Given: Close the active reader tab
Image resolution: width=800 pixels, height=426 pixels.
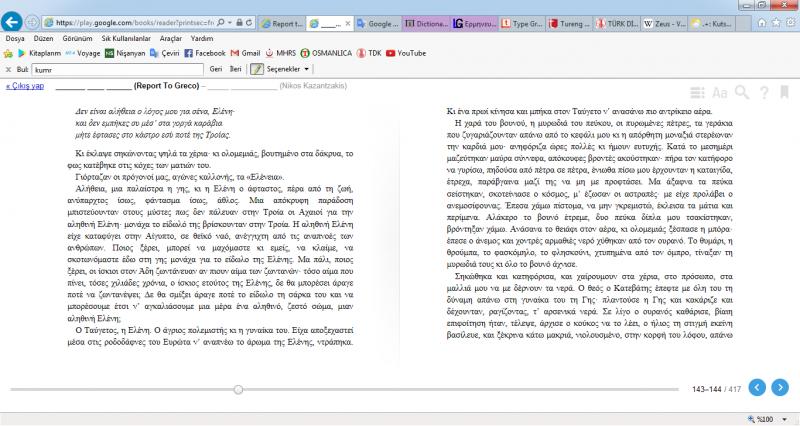Looking at the screenshot, I should coord(347,23).
